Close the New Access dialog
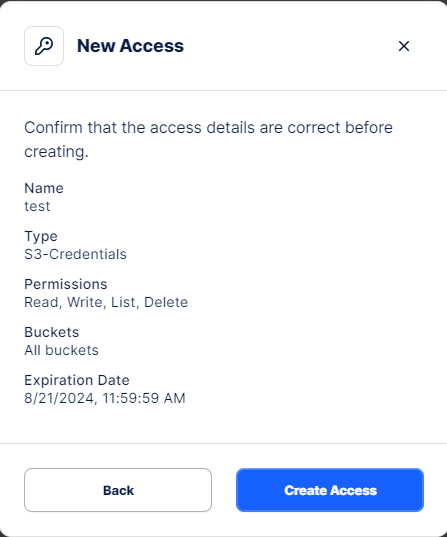Viewport: 447px width, 537px height. click(x=404, y=46)
